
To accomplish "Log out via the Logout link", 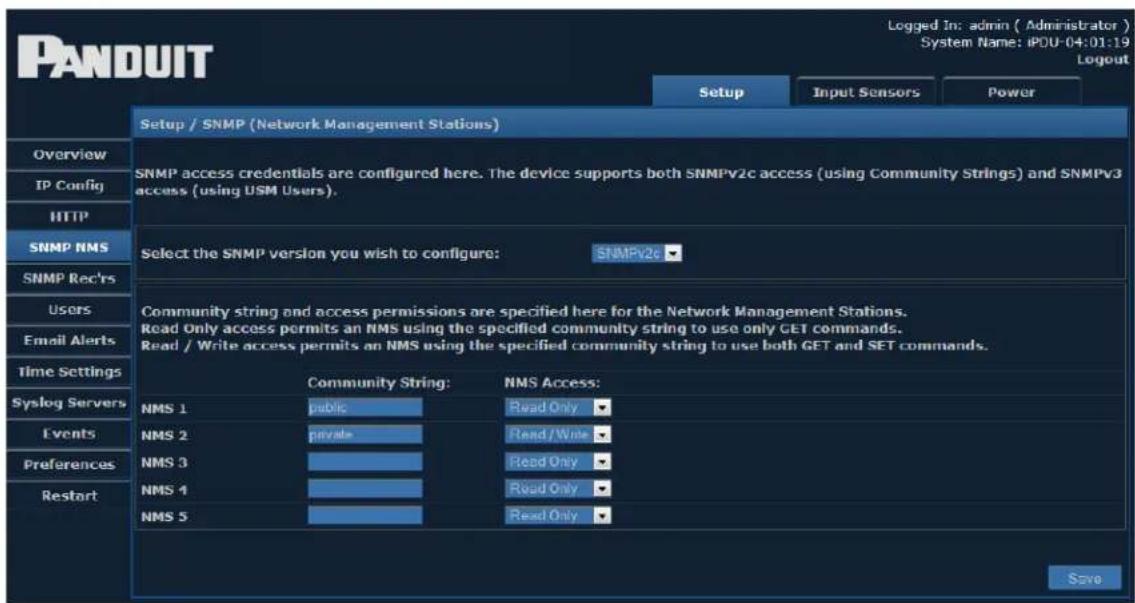I will click(x=1103, y=59).
